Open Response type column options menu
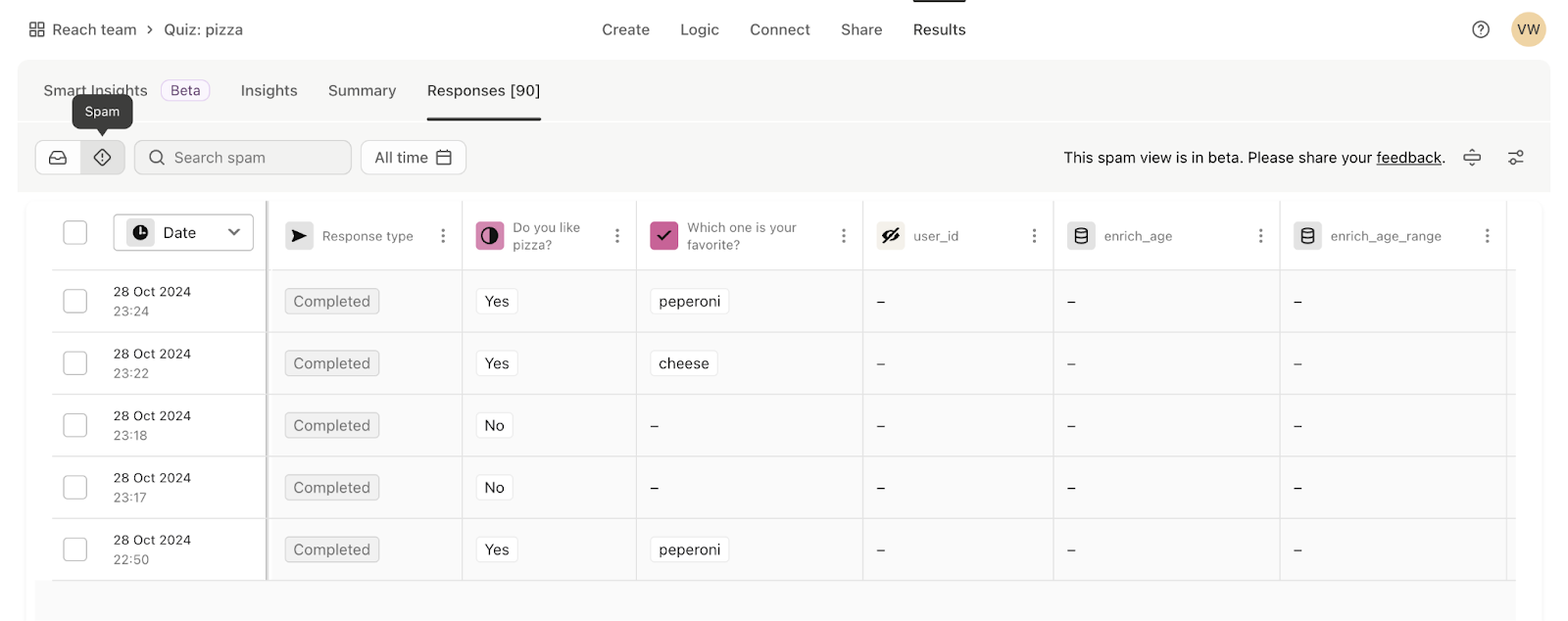Screen dimensions: 1568x621 click(443, 236)
